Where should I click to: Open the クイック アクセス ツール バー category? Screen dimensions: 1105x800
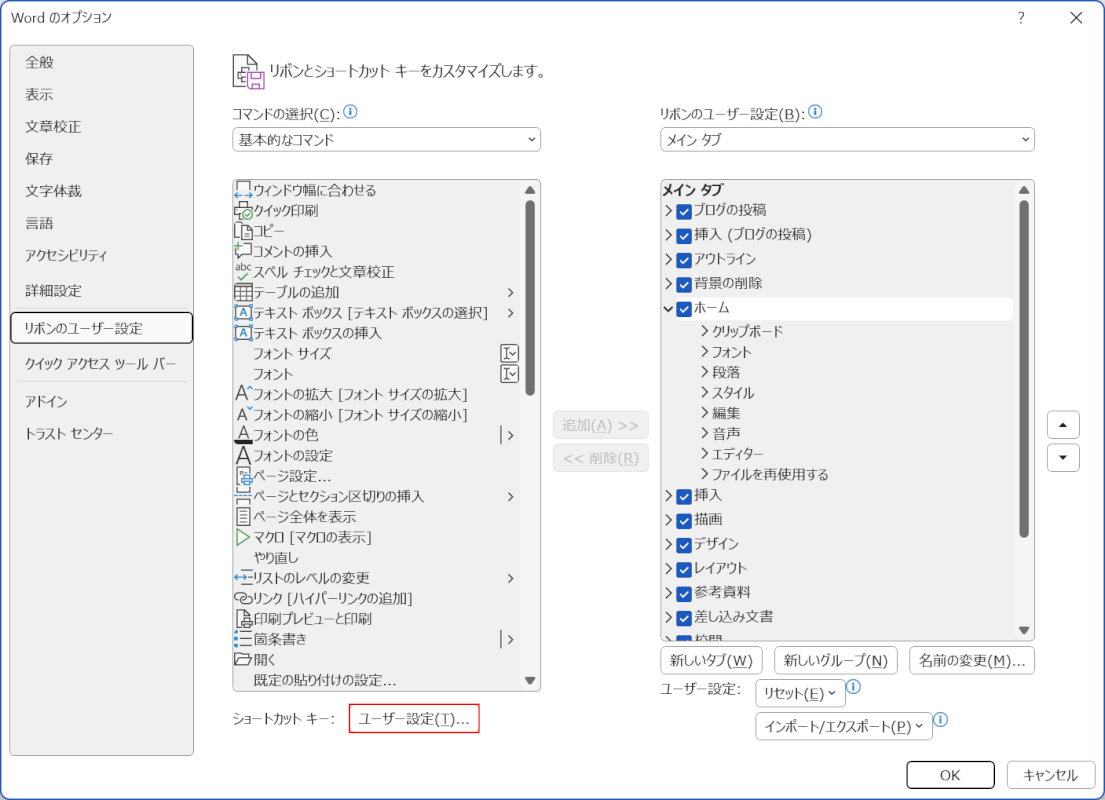(x=100, y=364)
